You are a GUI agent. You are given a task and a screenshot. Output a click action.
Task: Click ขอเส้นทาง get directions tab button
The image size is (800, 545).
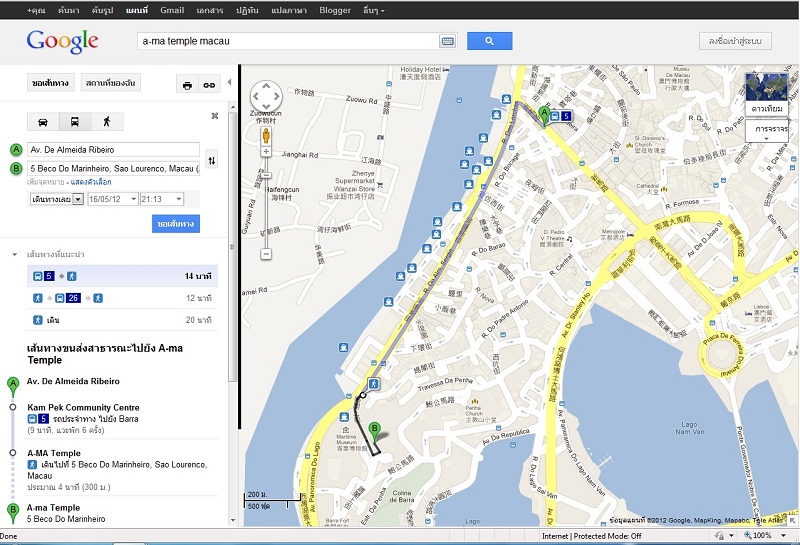coord(51,83)
